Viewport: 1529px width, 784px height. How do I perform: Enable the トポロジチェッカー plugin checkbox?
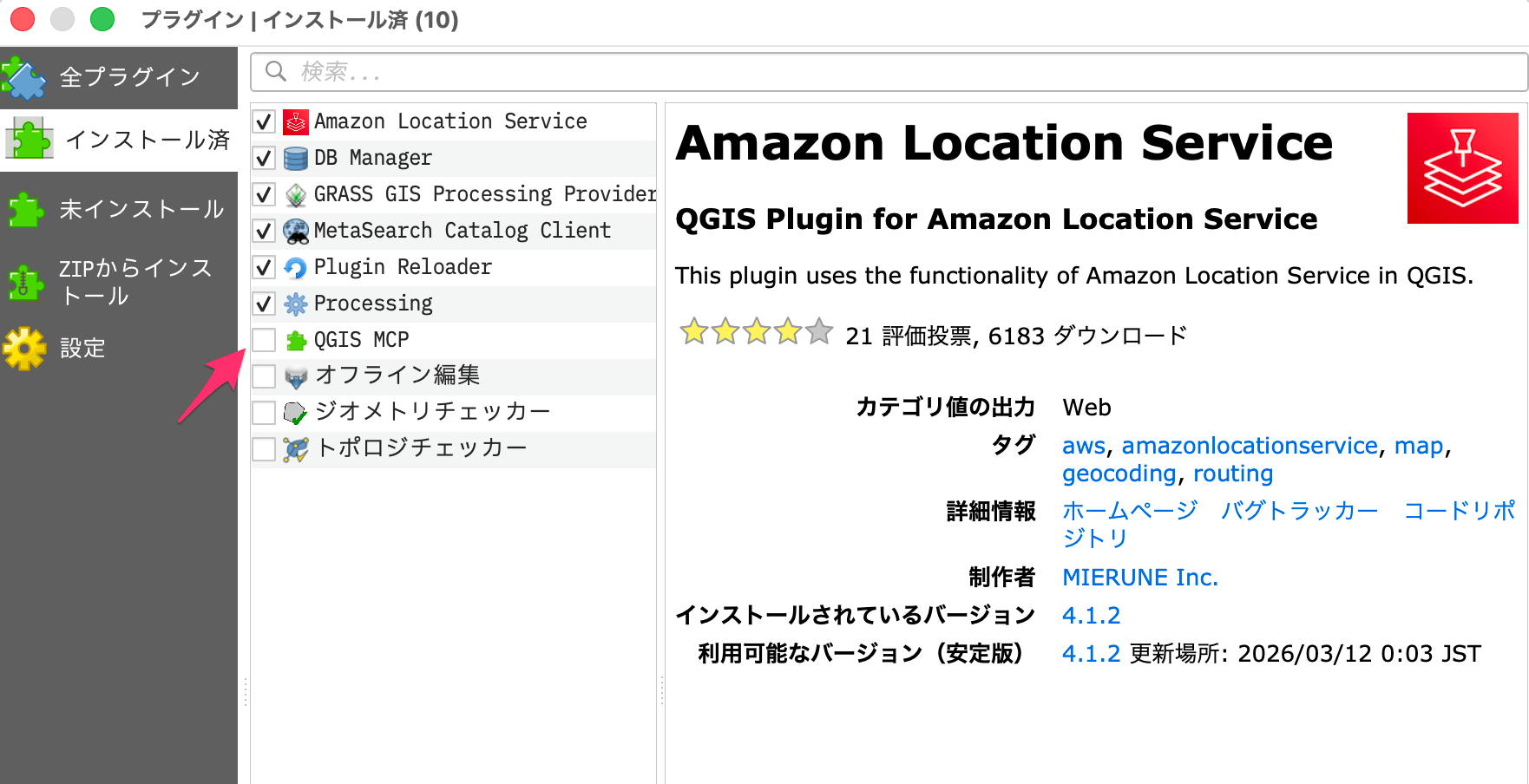(x=265, y=448)
